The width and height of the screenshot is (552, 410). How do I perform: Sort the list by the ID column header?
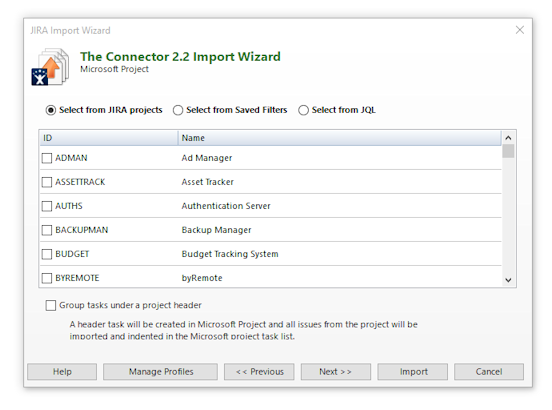coord(109,138)
